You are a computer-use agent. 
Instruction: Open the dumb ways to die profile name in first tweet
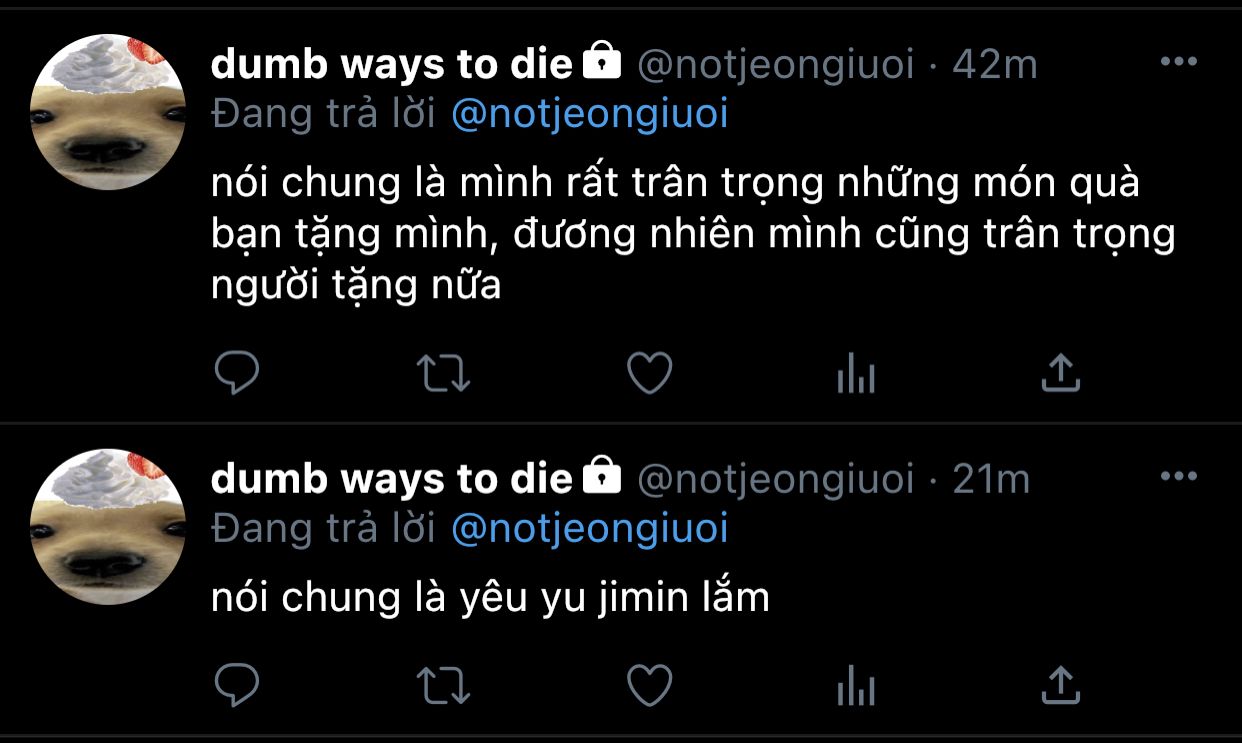pos(393,65)
